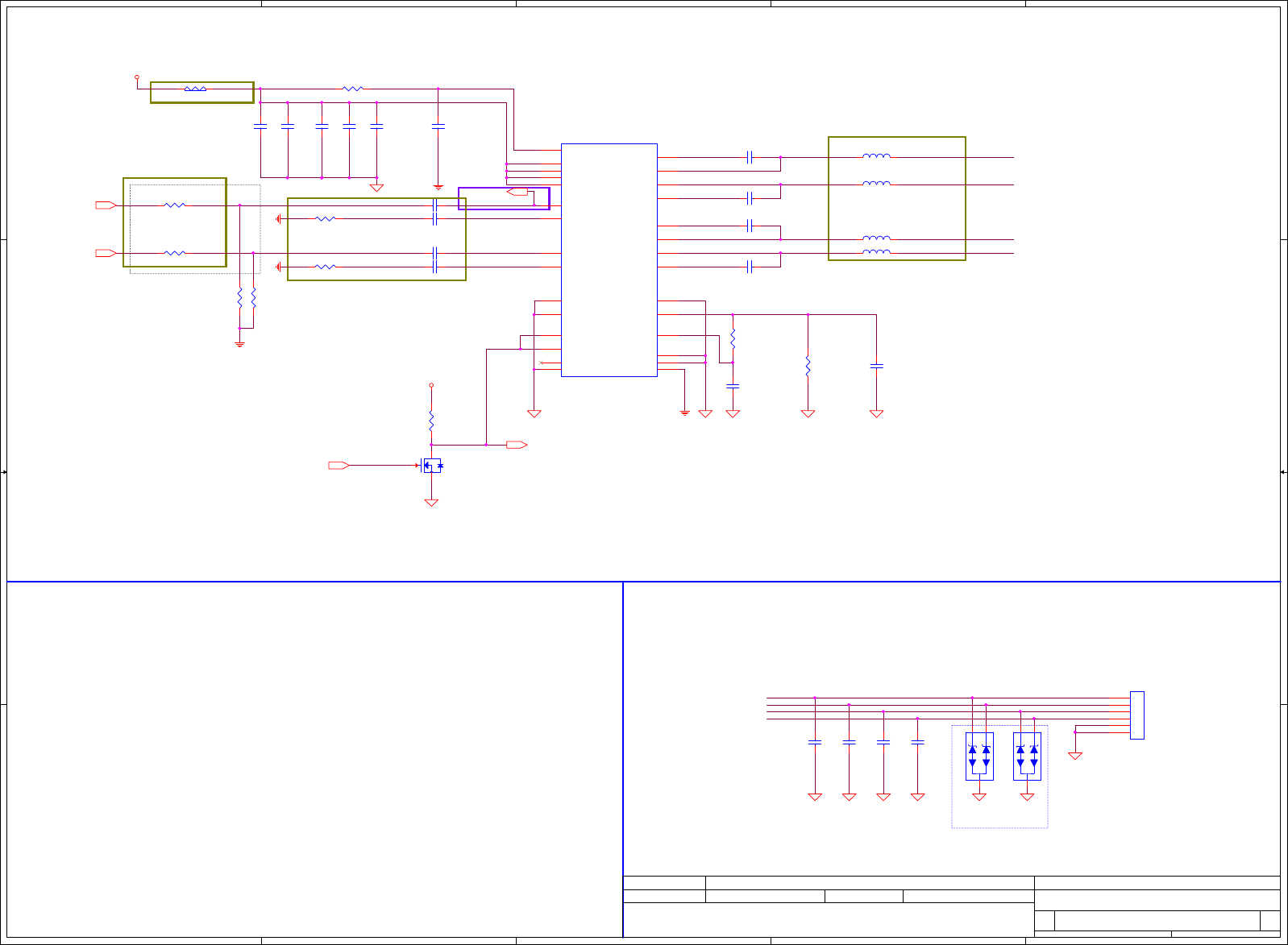
Task: Click the earth ground symbol below twin resistors
Action: click(239, 344)
